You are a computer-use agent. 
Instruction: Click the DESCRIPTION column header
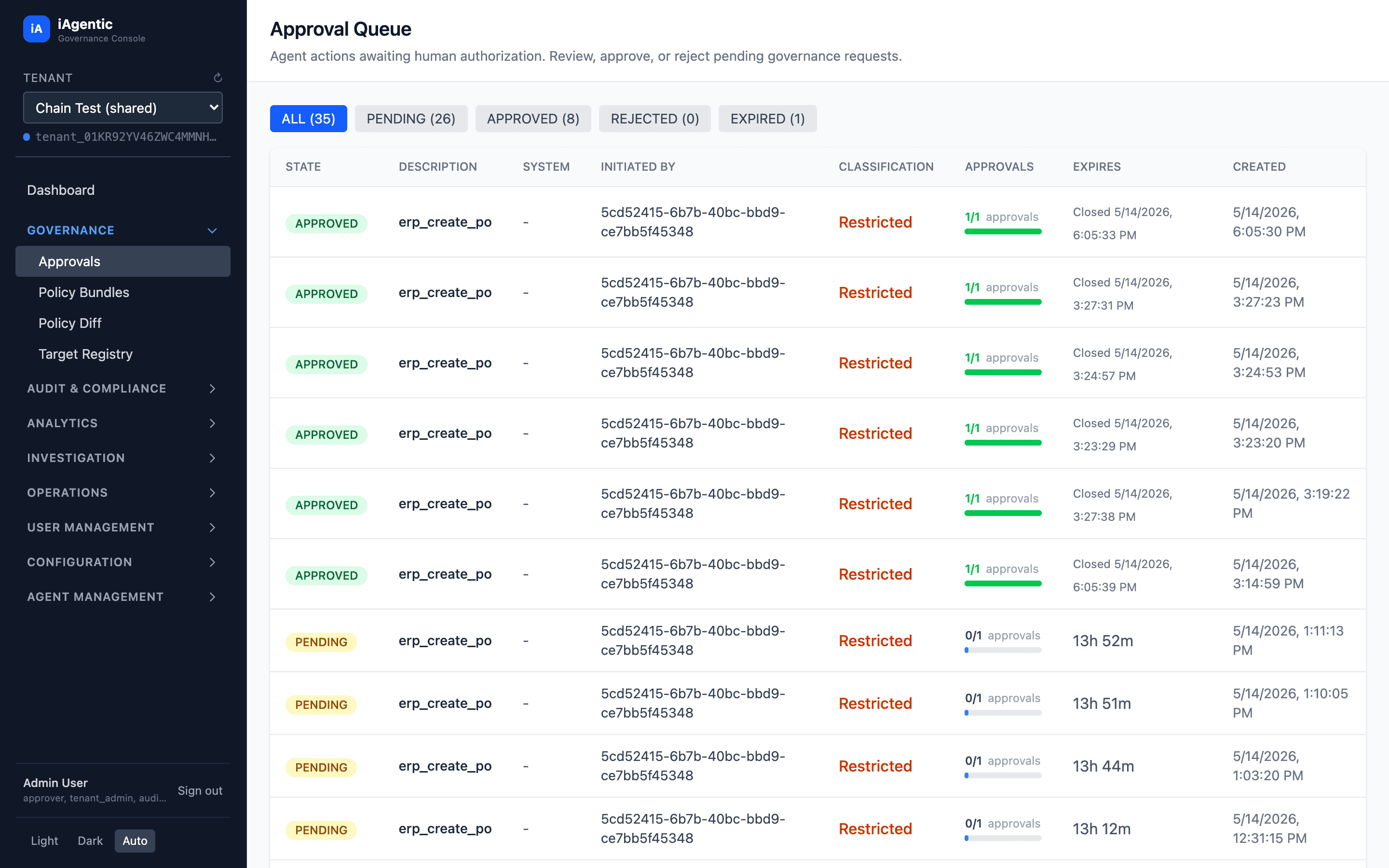coord(437,166)
